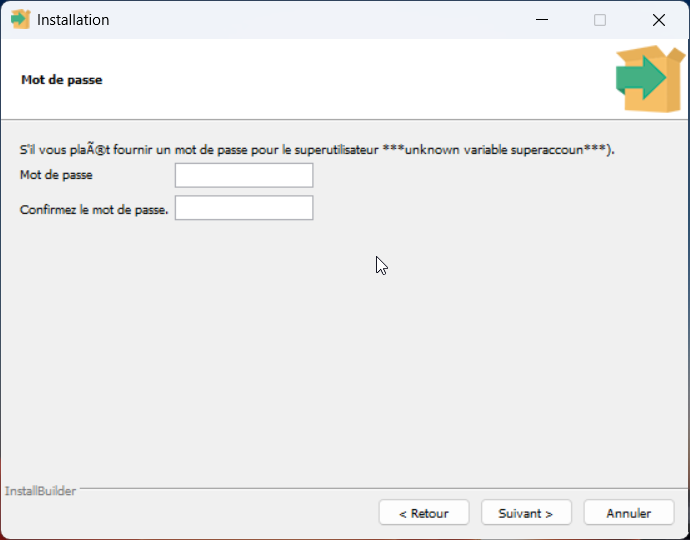Image resolution: width=690 pixels, height=540 pixels.
Task: Cancel installation with Annuler button
Action: (629, 512)
